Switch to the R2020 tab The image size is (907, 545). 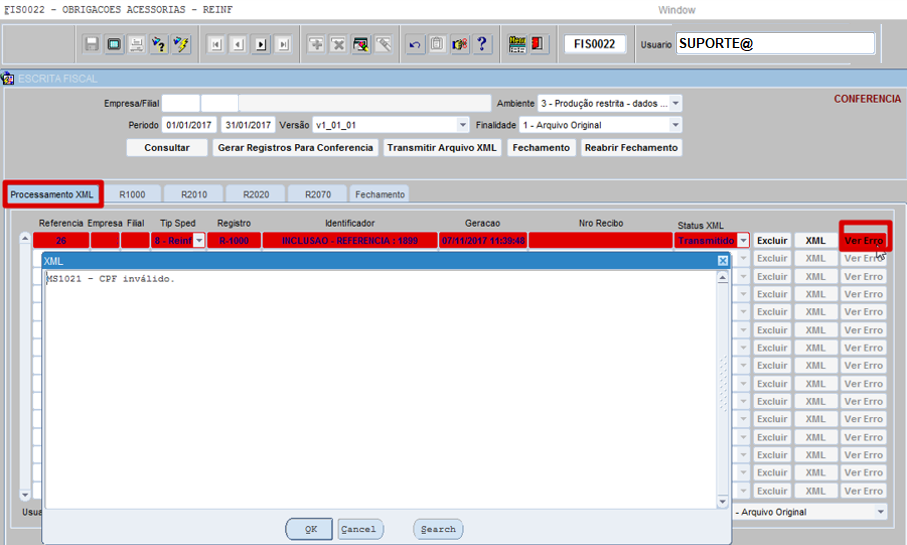(256, 194)
